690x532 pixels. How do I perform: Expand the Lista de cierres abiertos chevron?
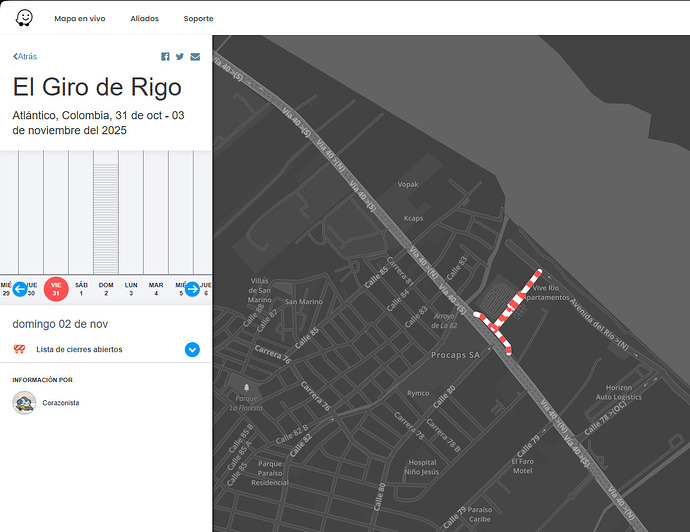click(x=192, y=349)
